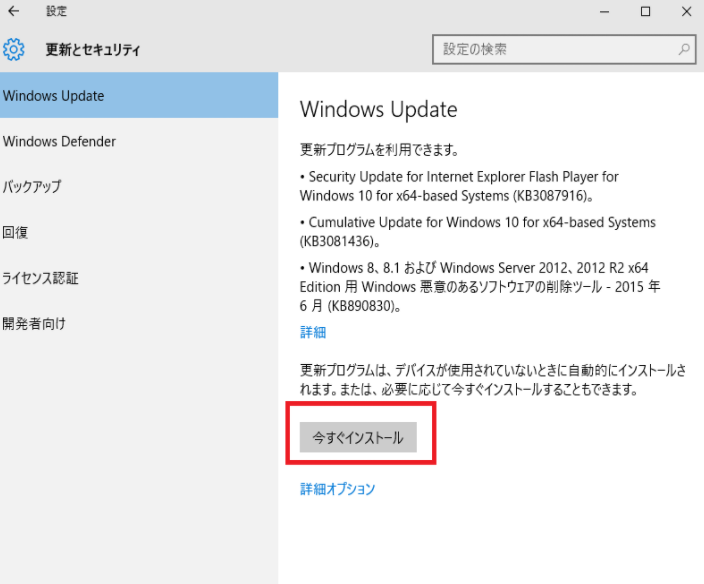Click the KB890830 removal tool text
The height and width of the screenshot is (584, 704).
(x=480, y=287)
